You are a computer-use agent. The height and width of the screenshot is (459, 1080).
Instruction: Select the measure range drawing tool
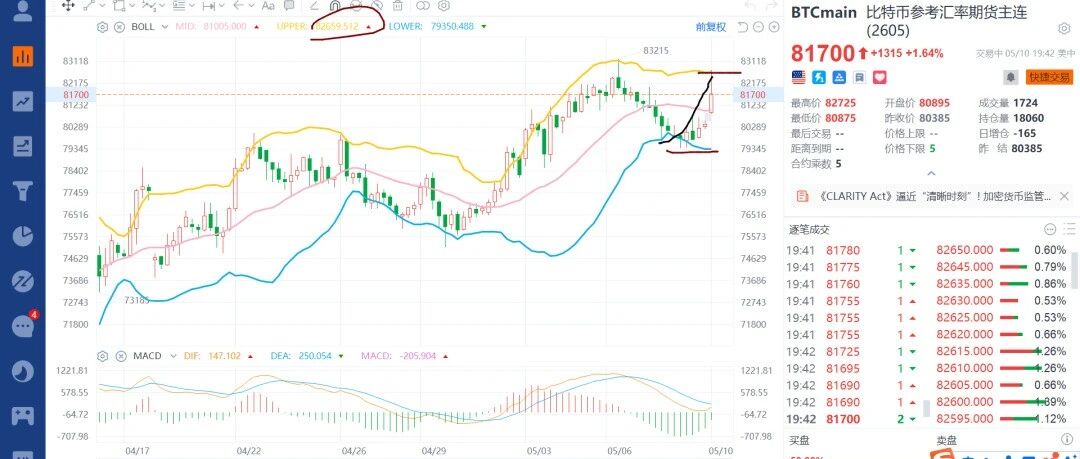point(208,6)
